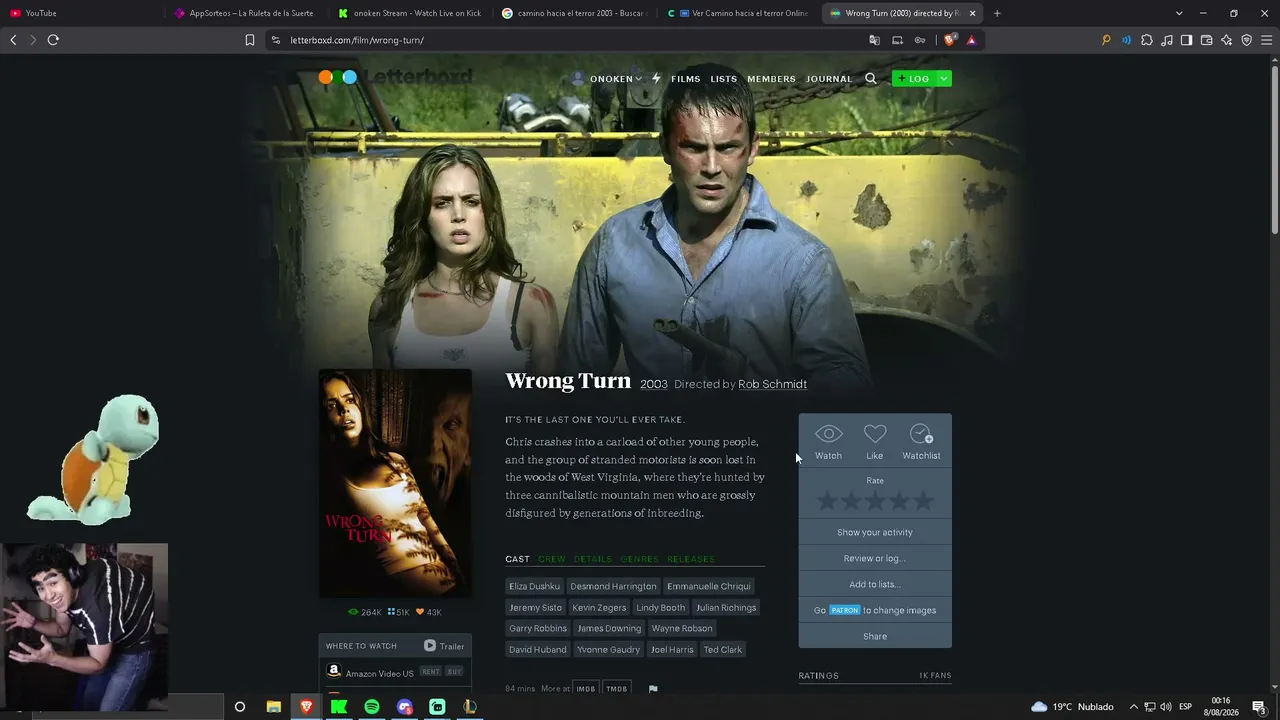Reload the current page
Viewport: 1280px width, 720px height.
[x=53, y=40]
